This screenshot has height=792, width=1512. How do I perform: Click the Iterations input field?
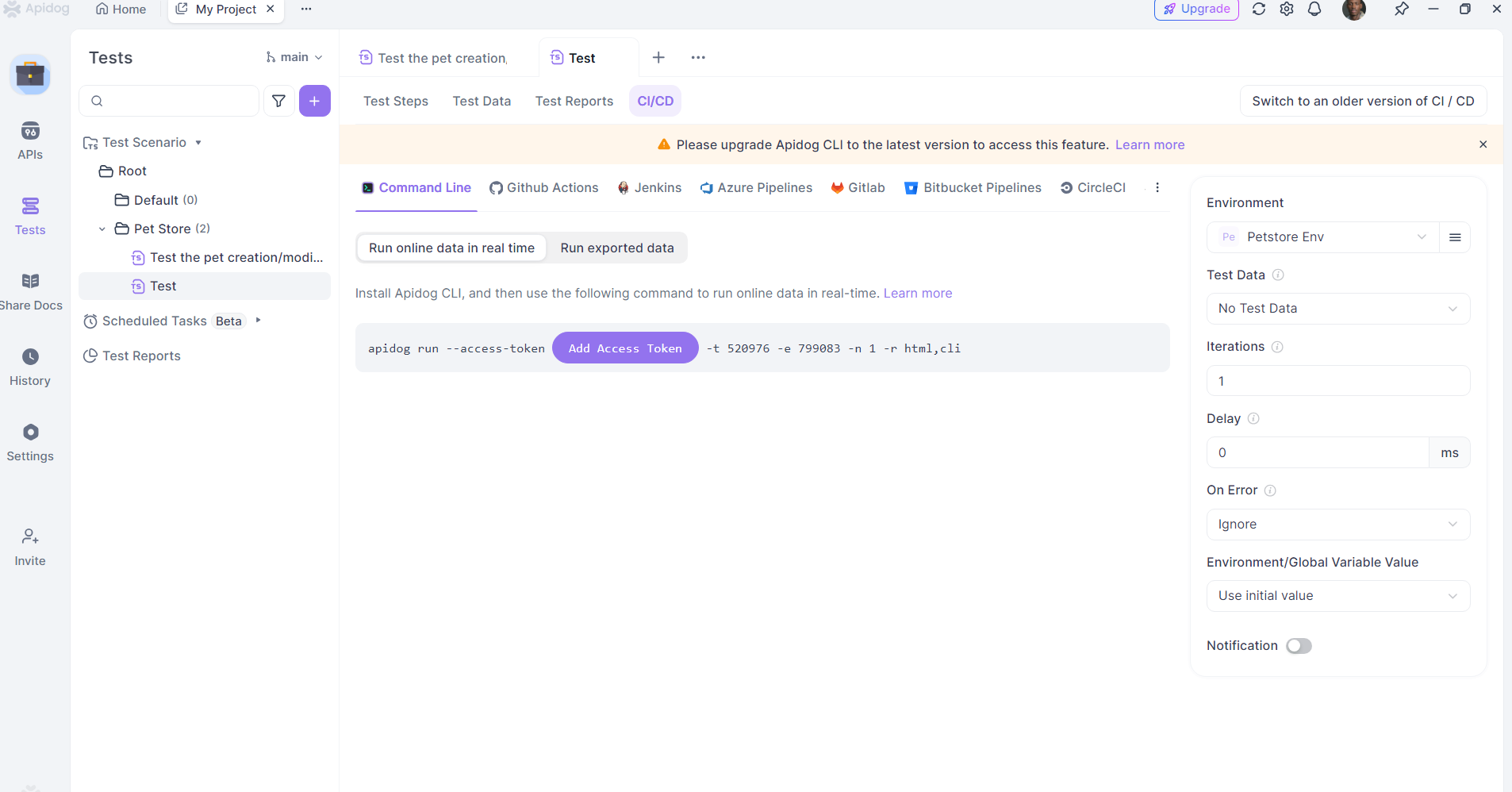[x=1338, y=381]
